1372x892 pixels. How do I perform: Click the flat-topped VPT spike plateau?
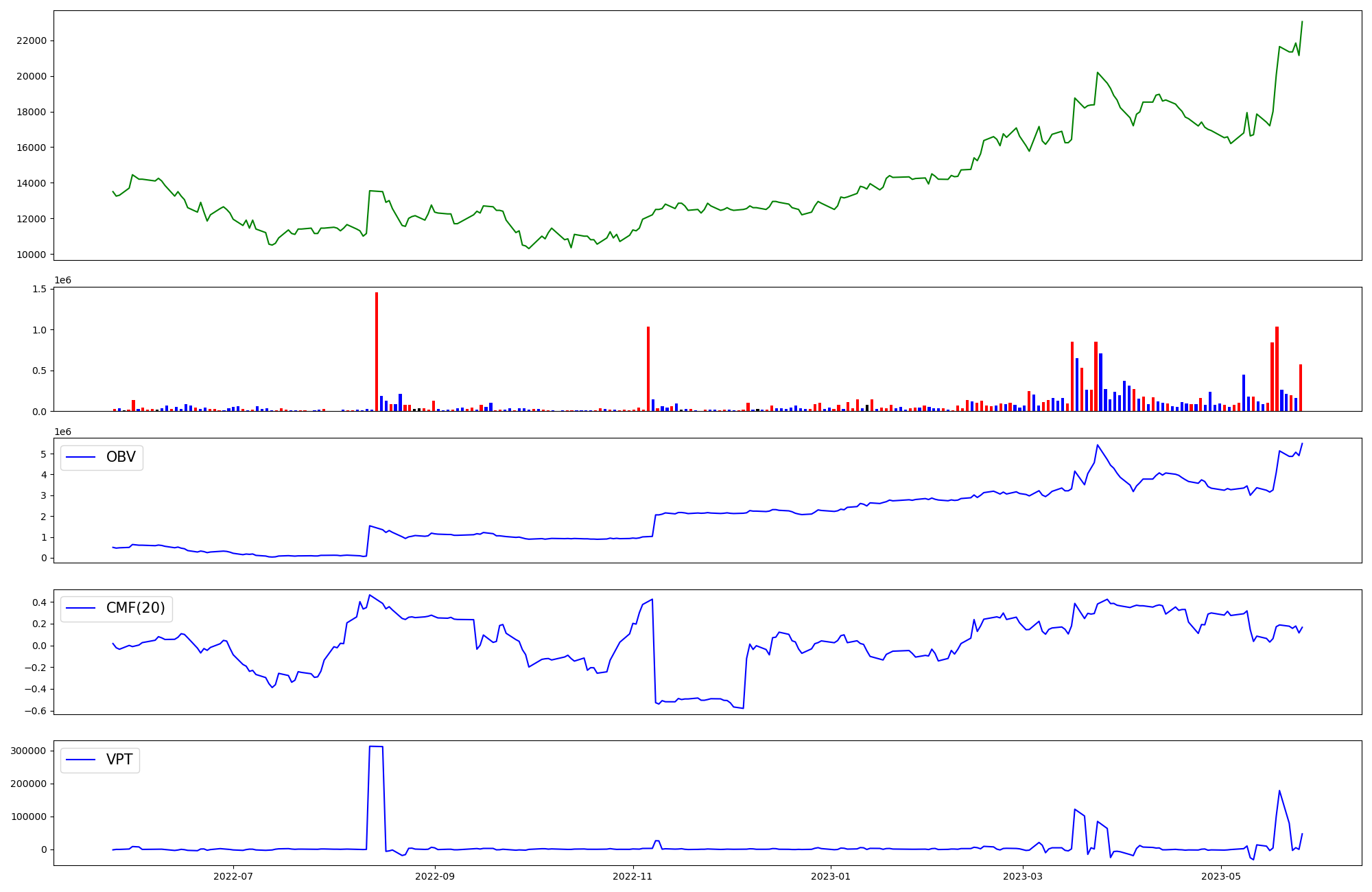click(376, 746)
